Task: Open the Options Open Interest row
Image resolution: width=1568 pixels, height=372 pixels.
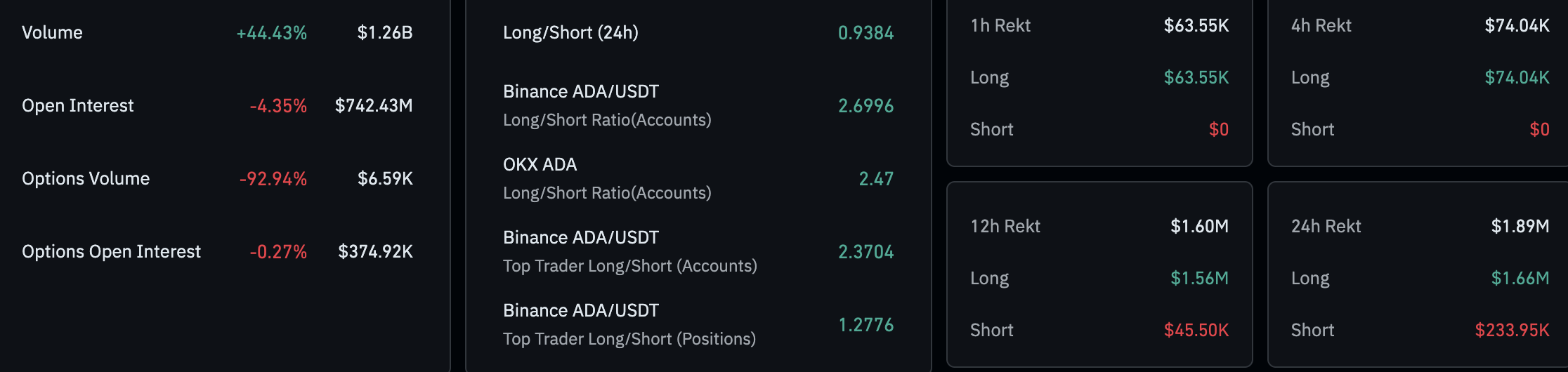Action: [217, 252]
